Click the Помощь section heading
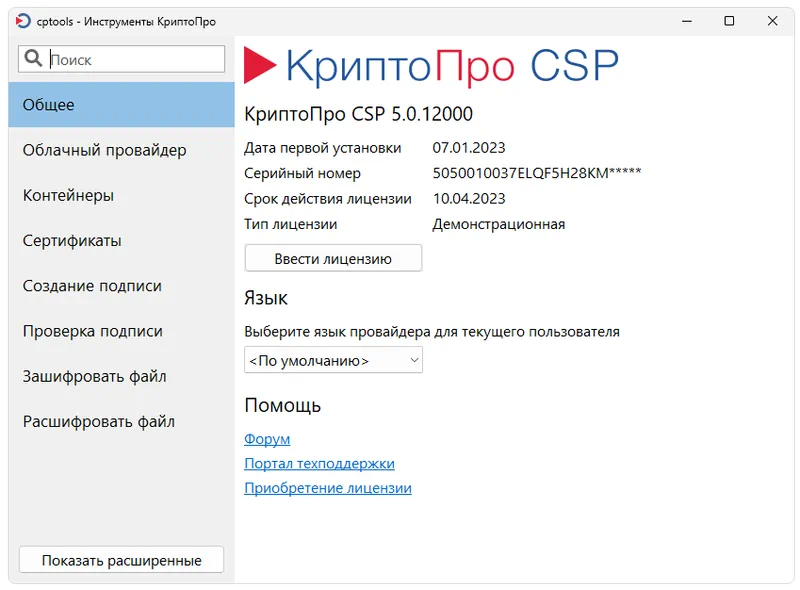Screen dimensions: 800x590 (283, 405)
